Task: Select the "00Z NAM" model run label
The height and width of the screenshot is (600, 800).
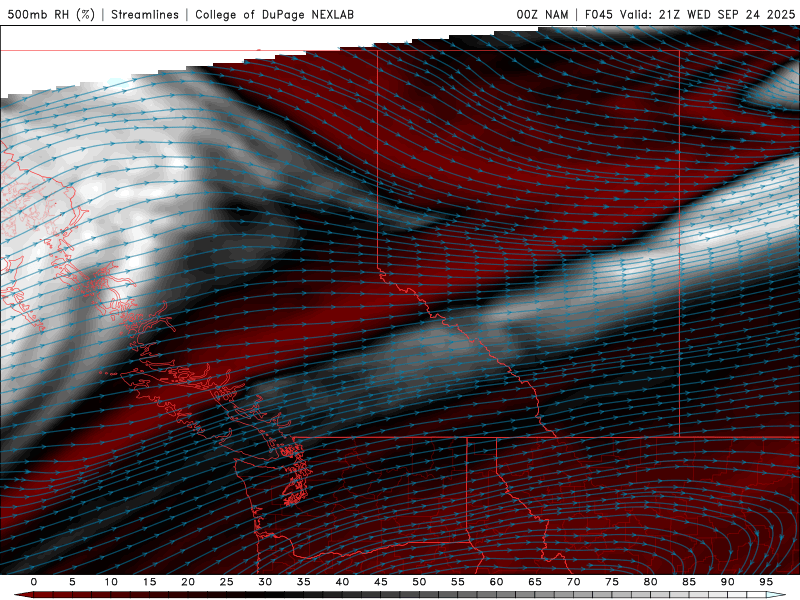Action: [542, 14]
